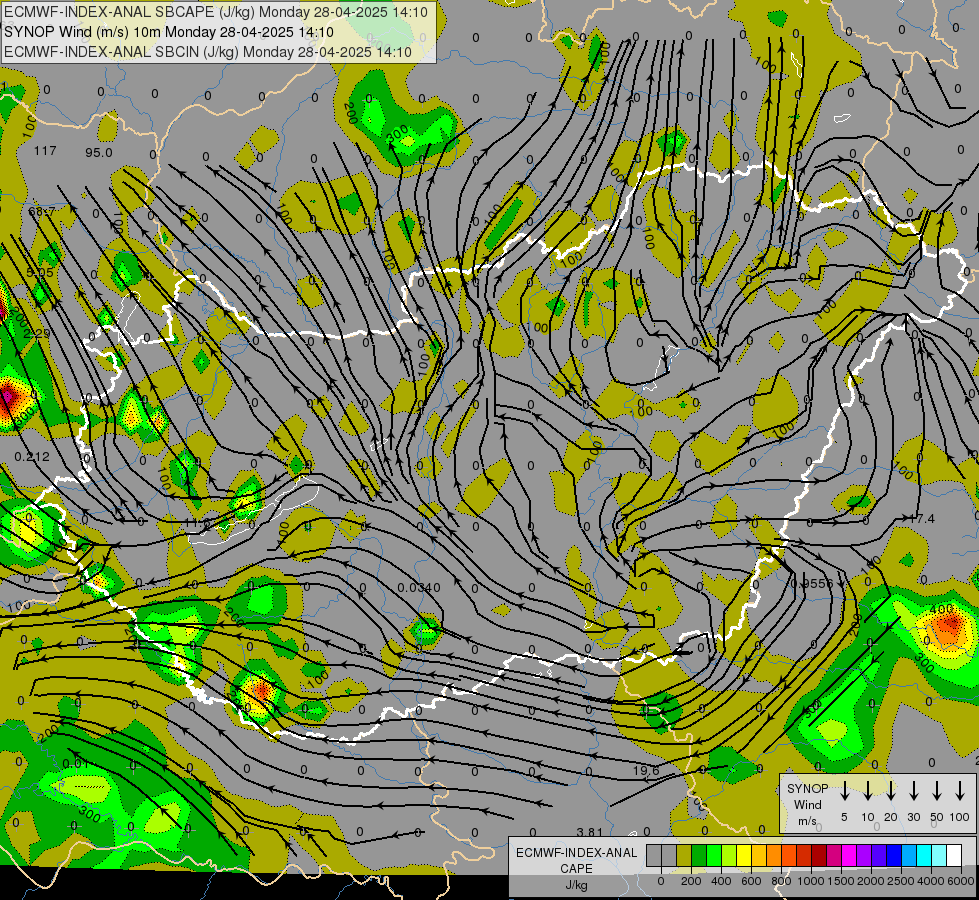Click 'ECMWF-INDEX-ANAL CAPE J/kg' legend label

576,868
